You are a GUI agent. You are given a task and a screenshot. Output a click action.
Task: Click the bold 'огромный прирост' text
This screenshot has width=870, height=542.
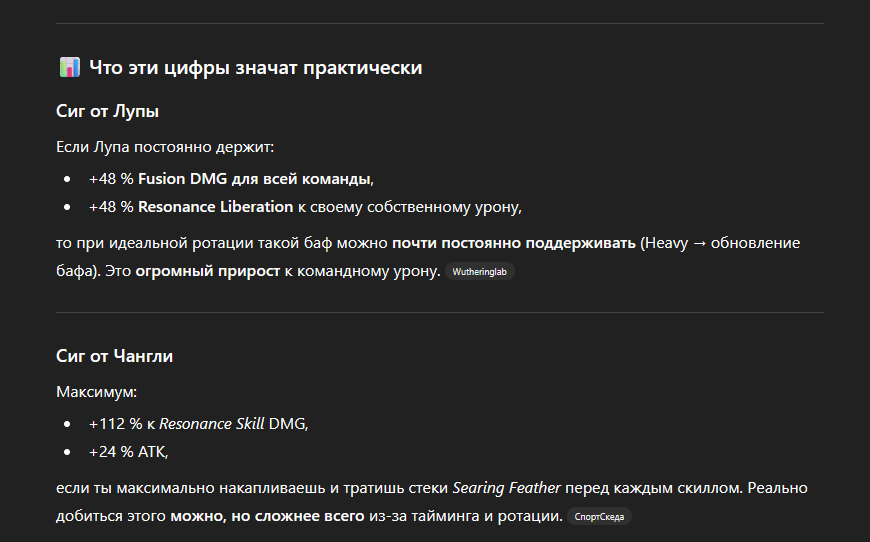click(x=207, y=271)
